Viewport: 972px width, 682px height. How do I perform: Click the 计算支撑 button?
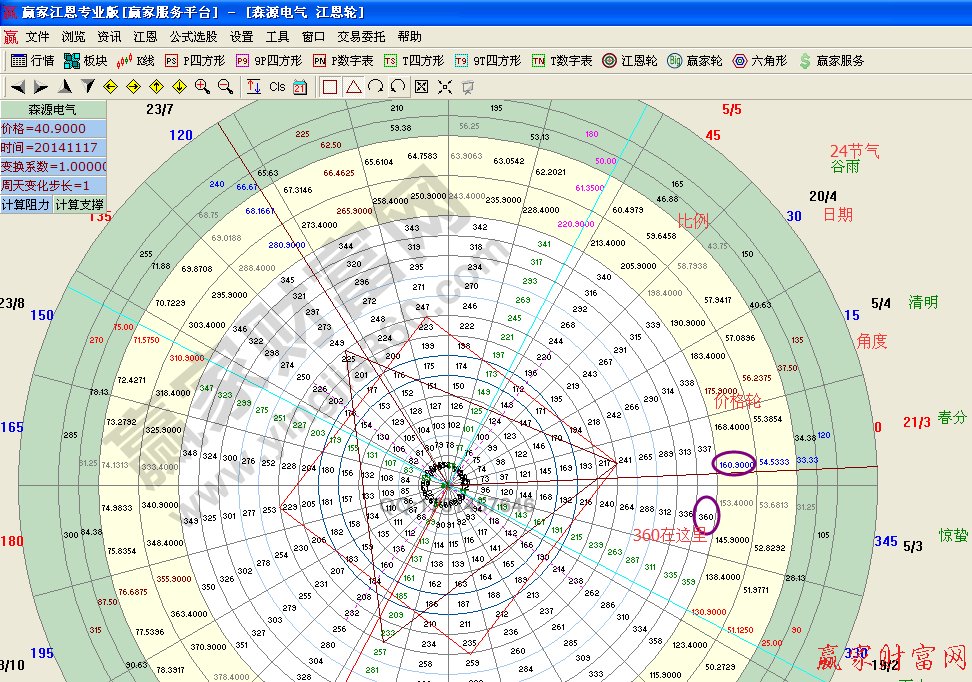coord(78,205)
